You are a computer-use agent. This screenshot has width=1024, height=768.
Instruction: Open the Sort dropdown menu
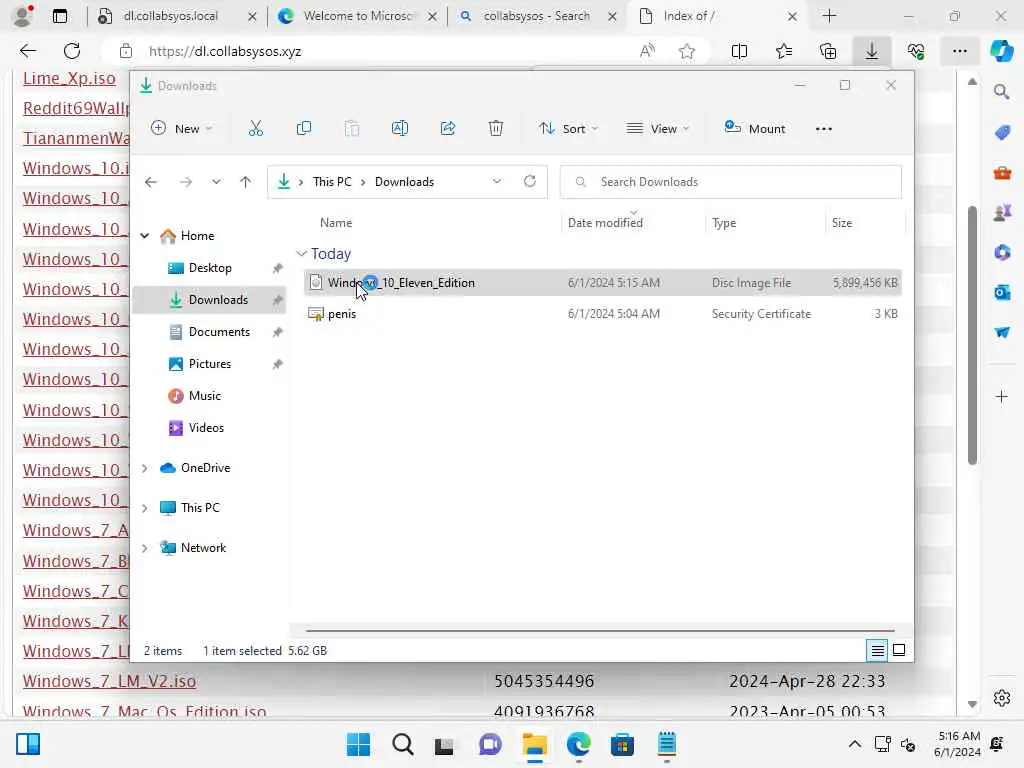click(568, 129)
